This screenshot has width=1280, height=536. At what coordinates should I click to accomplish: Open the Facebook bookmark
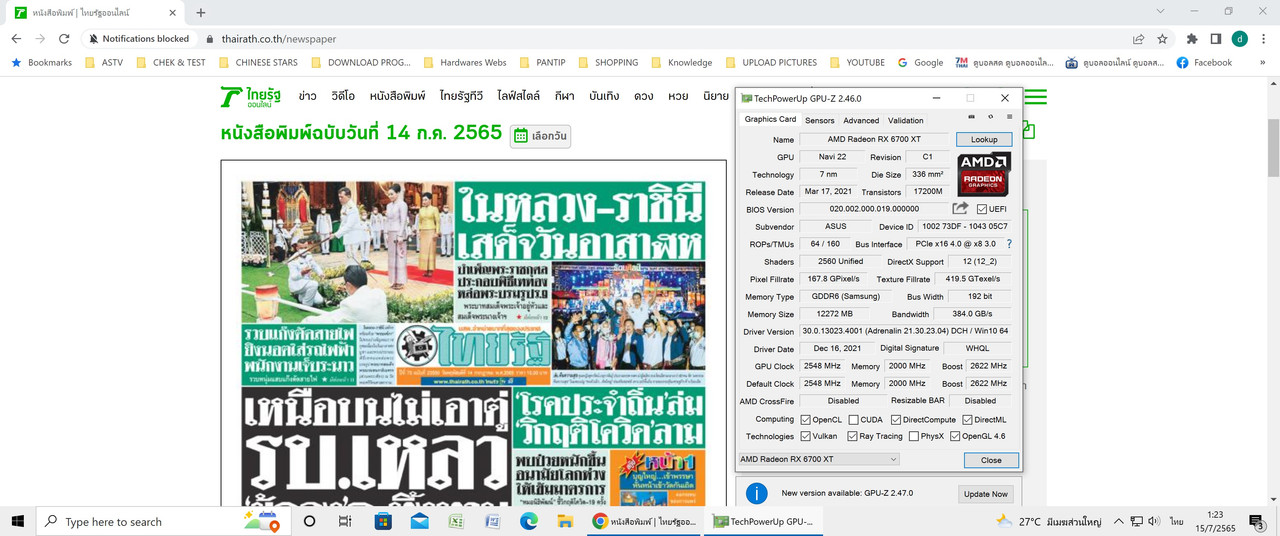coord(1204,62)
